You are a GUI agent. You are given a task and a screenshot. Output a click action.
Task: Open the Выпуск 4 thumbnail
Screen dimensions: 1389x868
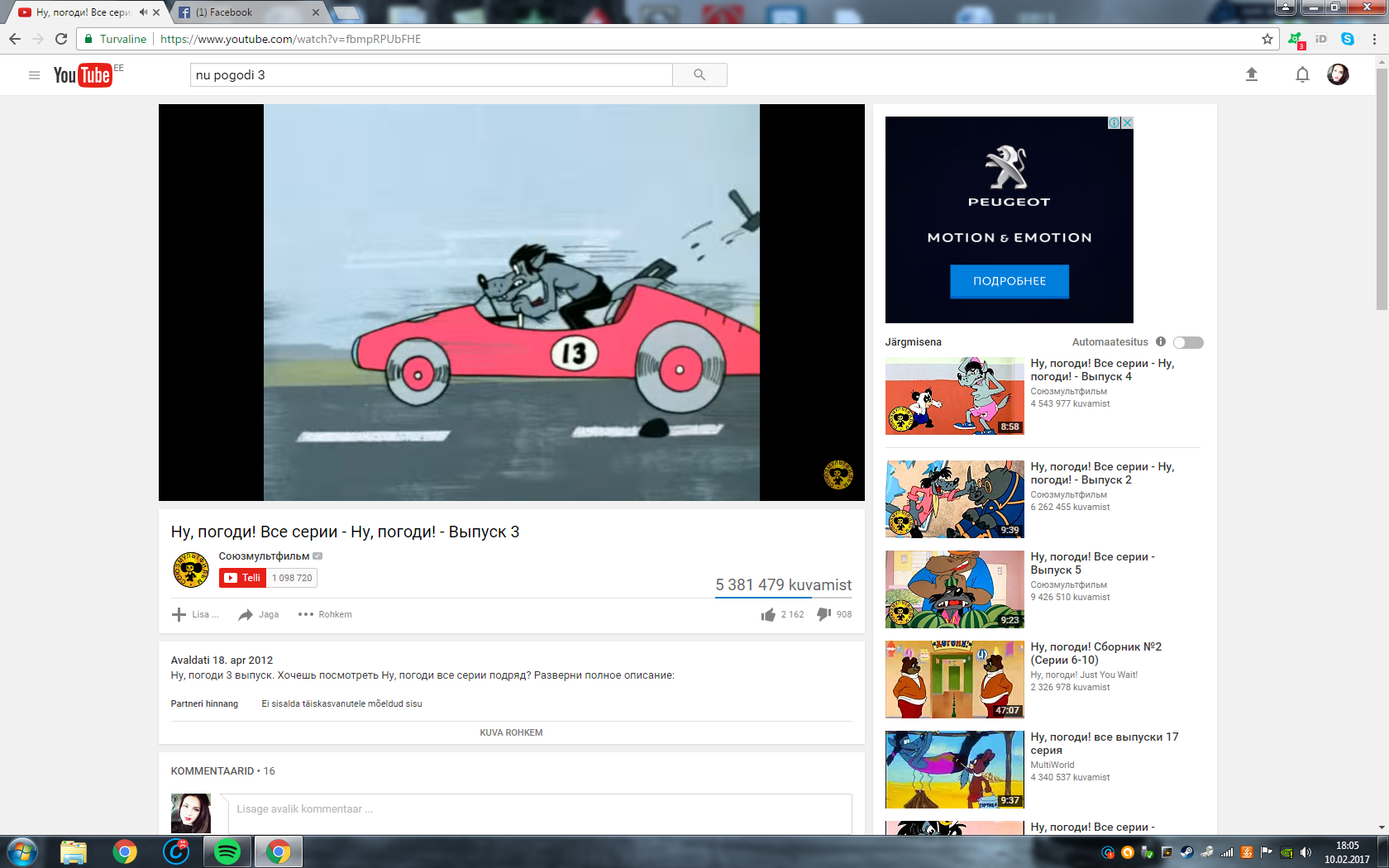955,396
